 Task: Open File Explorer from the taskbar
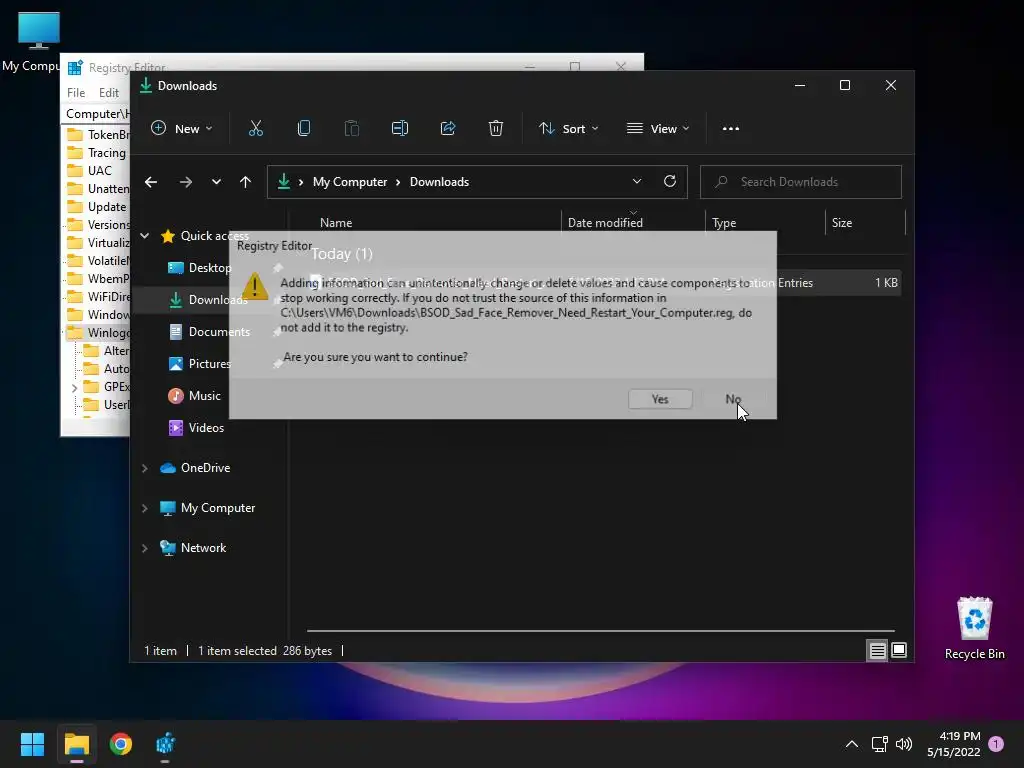click(x=76, y=744)
